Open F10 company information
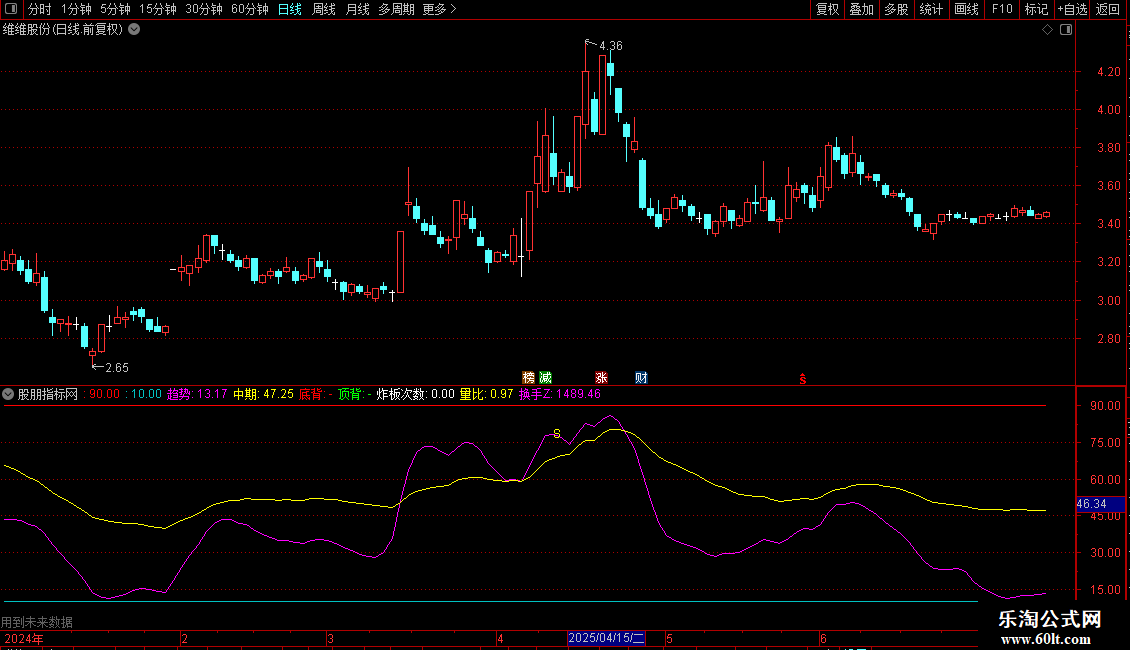 pyautogui.click(x=1002, y=9)
